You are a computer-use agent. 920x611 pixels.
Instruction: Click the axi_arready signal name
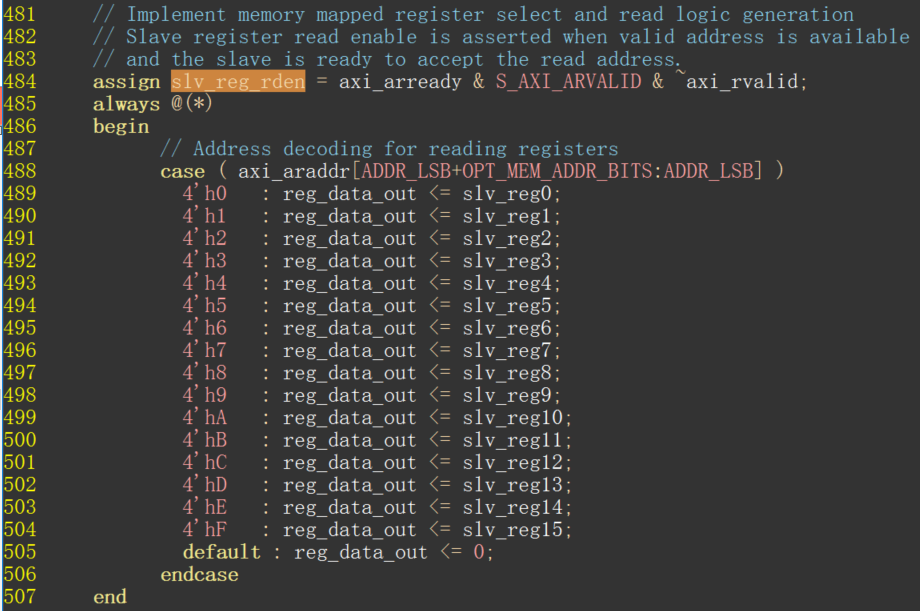pyautogui.click(x=400, y=82)
